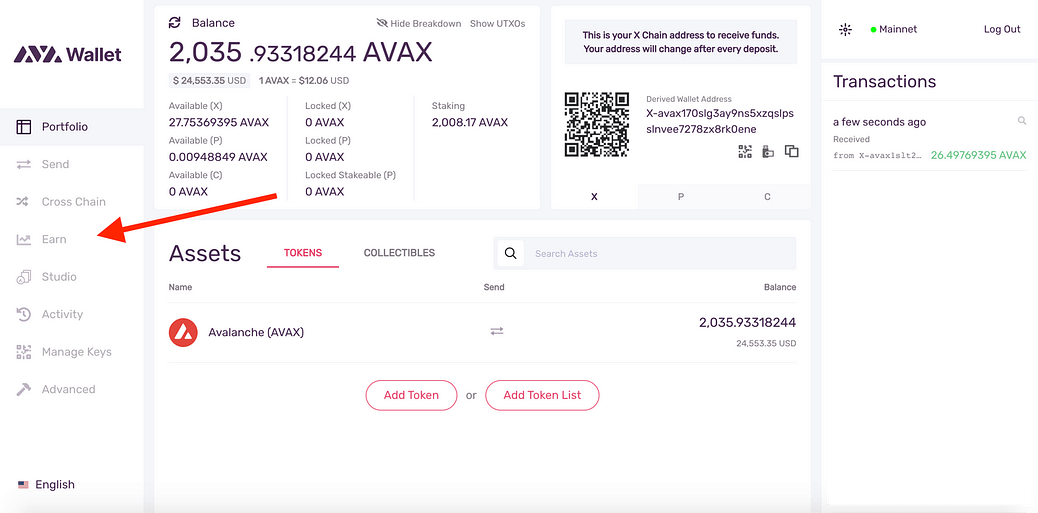
Task: Click the Mainnet network selector
Action: tap(894, 29)
